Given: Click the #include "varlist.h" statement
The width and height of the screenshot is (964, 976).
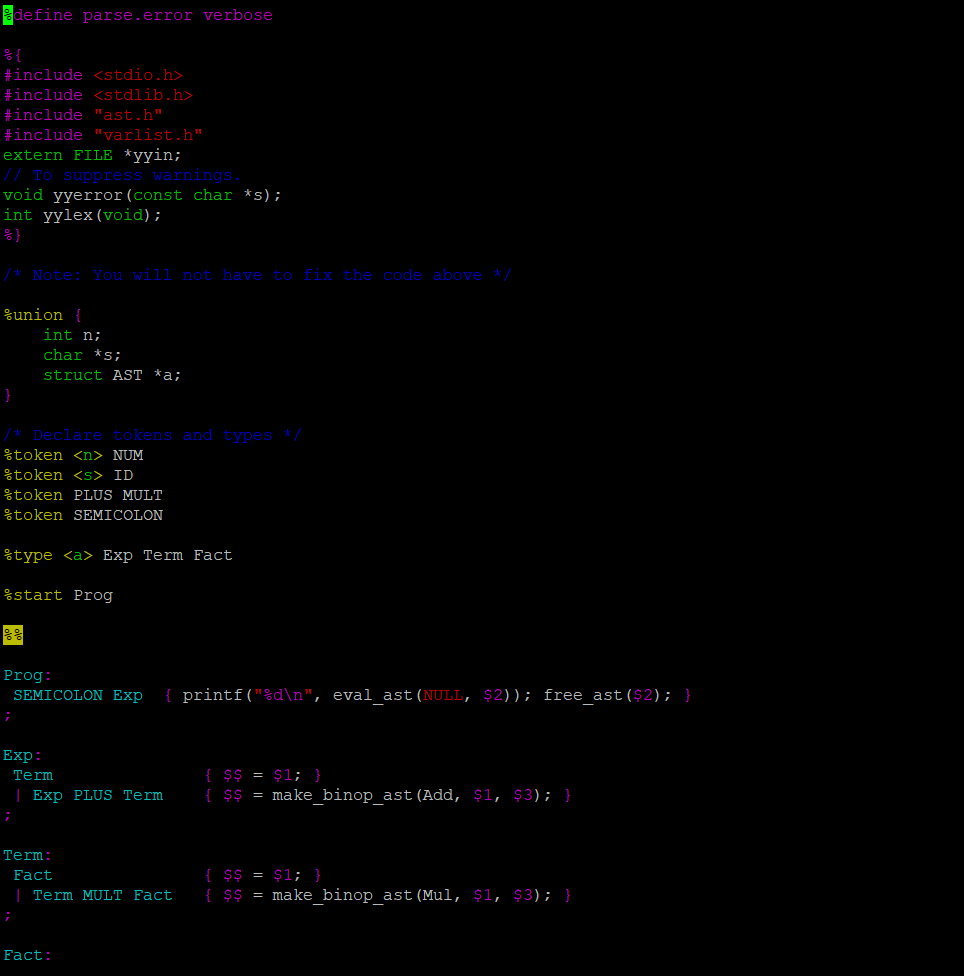Looking at the screenshot, I should 100,135.
